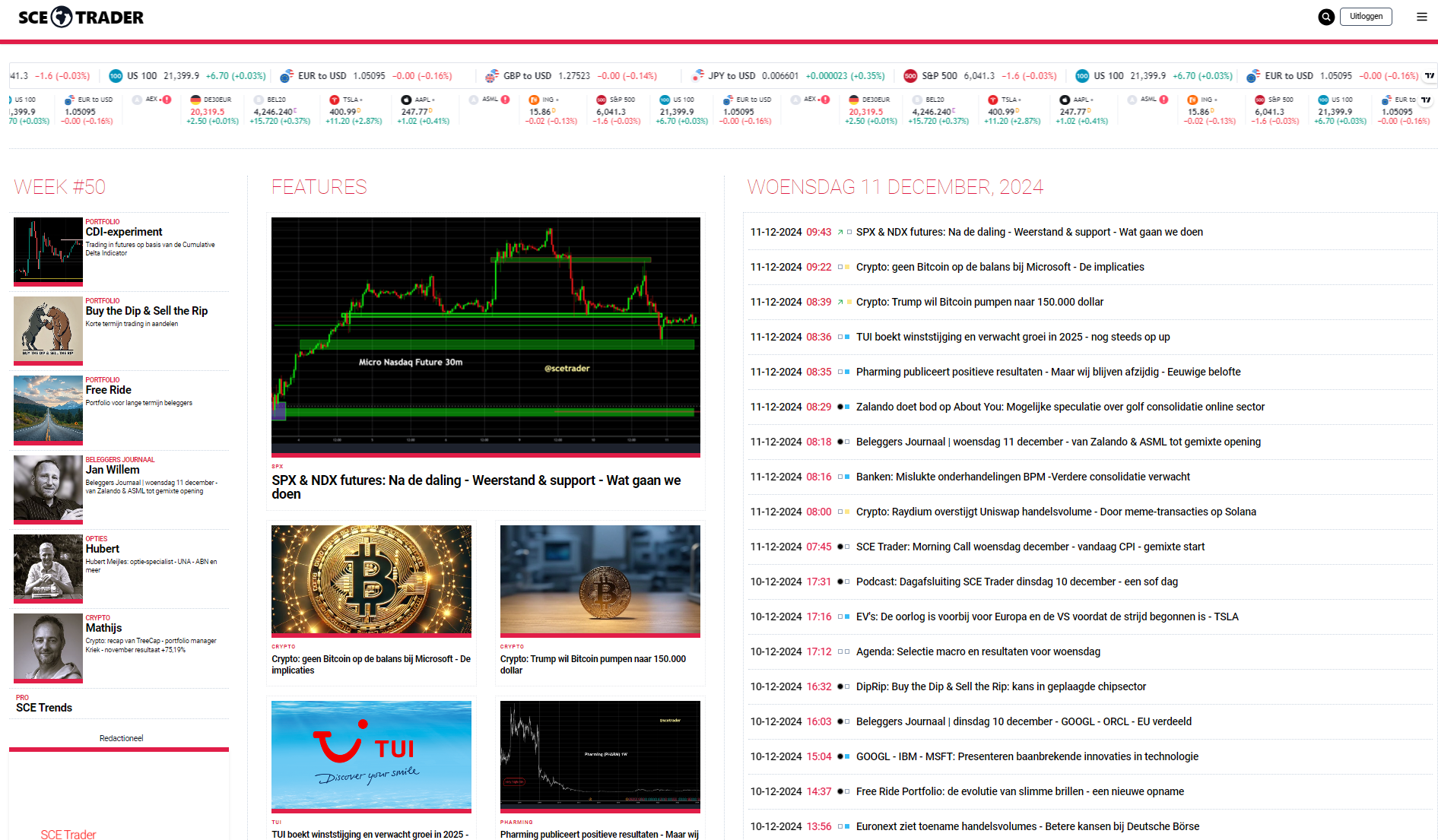
Task: Open news item 'GOOGL - IBM - MSFT'
Action: pyautogui.click(x=1027, y=757)
